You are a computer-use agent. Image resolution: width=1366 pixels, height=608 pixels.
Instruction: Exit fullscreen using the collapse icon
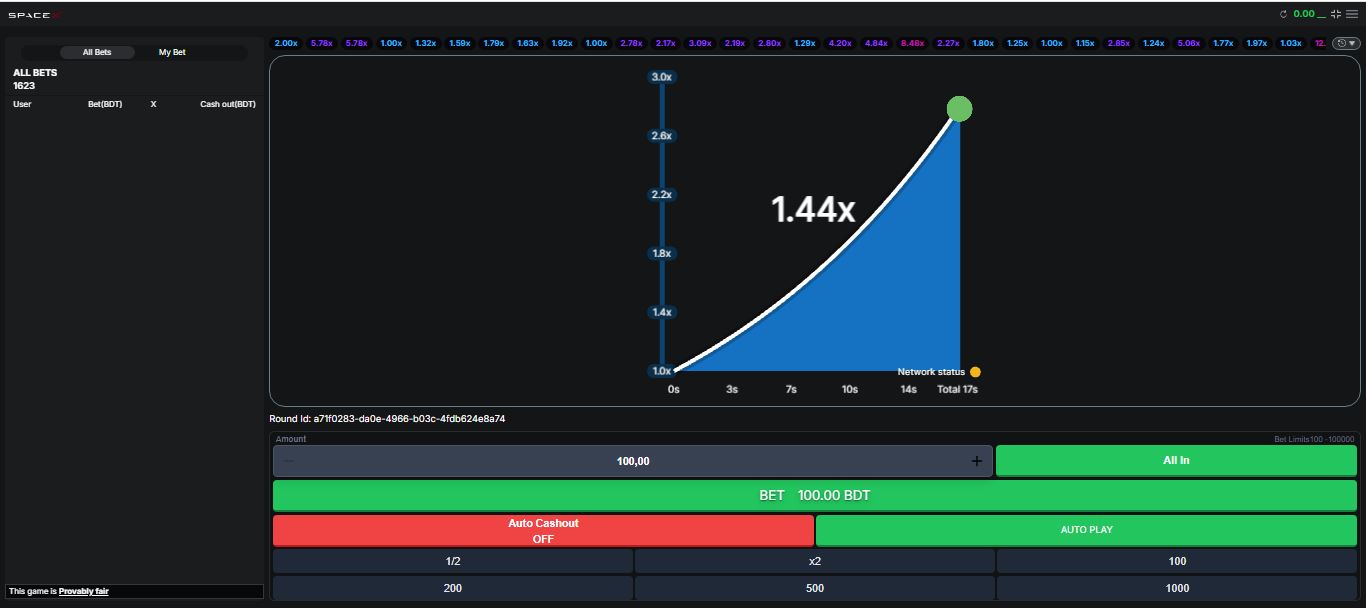1335,14
